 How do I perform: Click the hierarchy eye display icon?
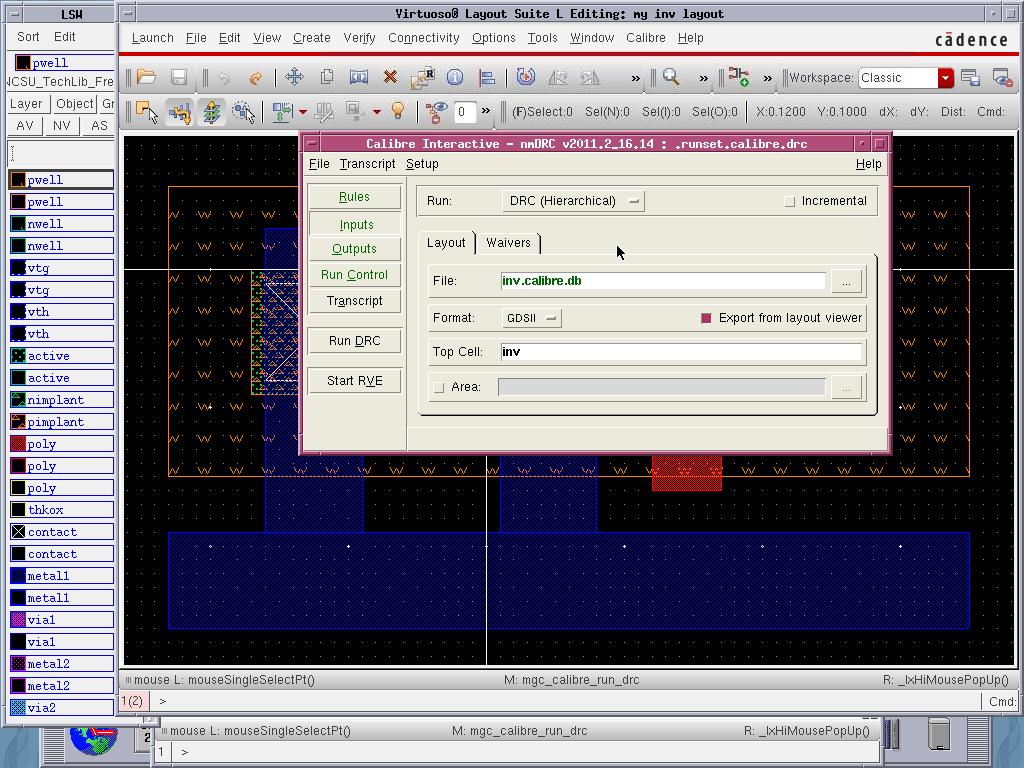[436, 112]
